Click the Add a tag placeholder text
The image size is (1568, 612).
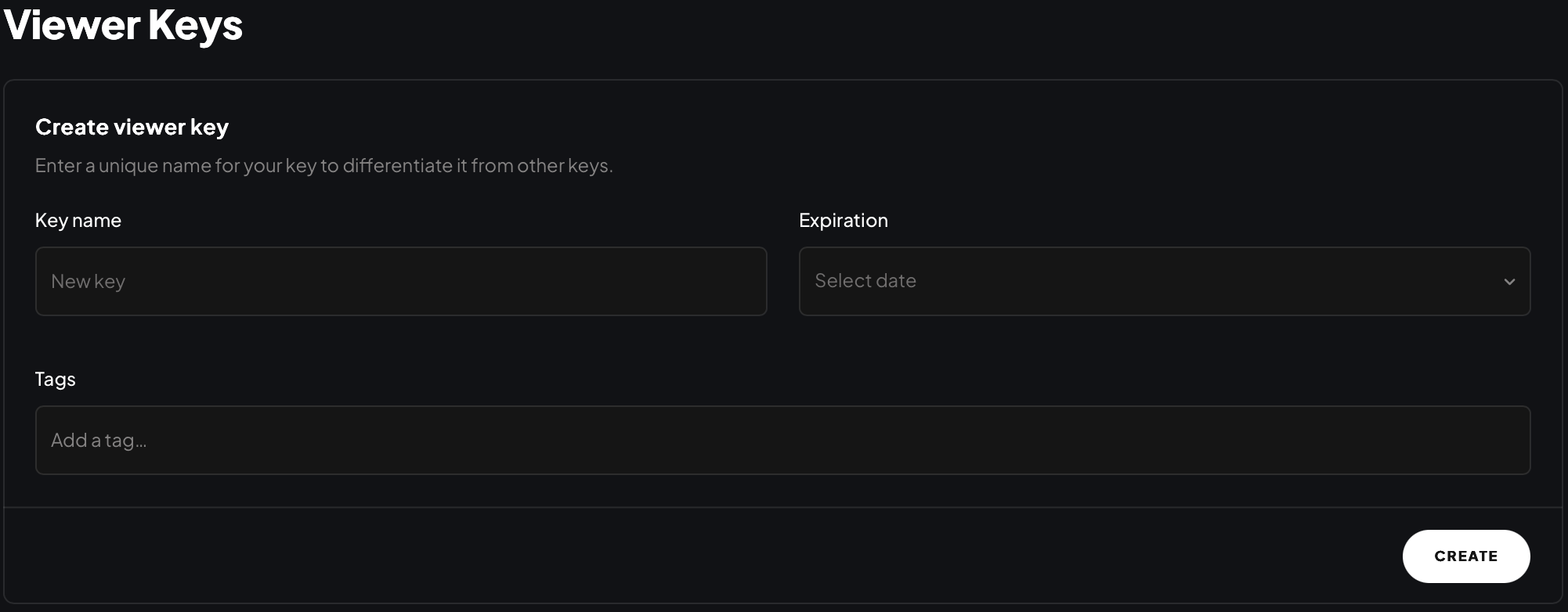98,440
